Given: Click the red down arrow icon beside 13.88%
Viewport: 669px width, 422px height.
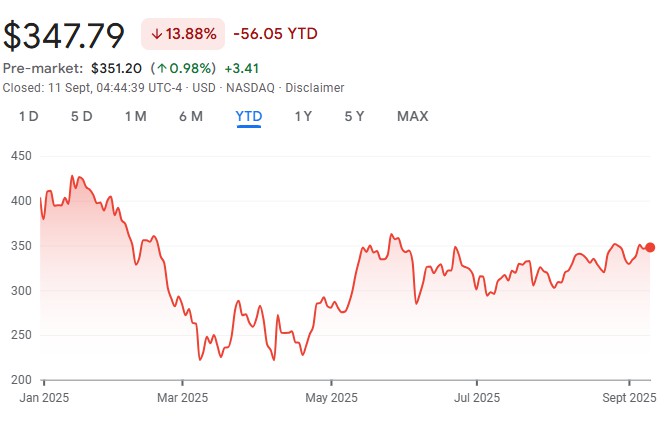Looking at the screenshot, I should point(157,34).
